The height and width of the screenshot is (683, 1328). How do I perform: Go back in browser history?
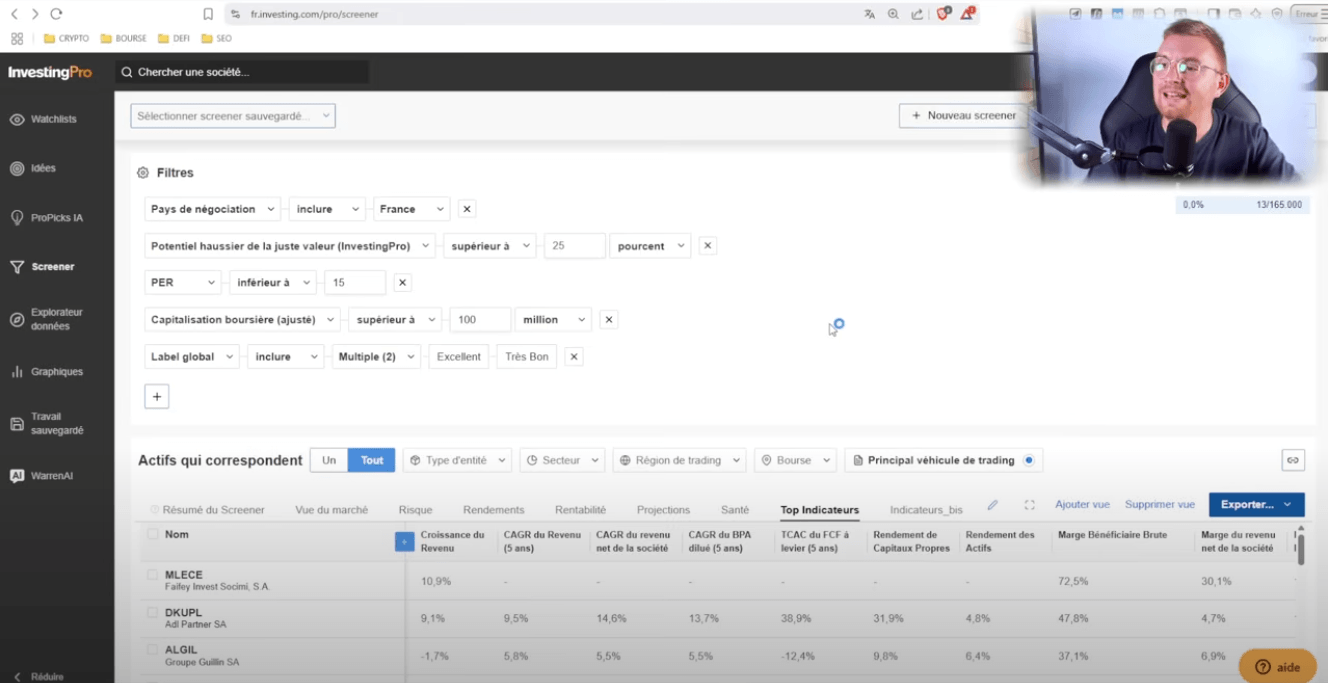pos(14,14)
